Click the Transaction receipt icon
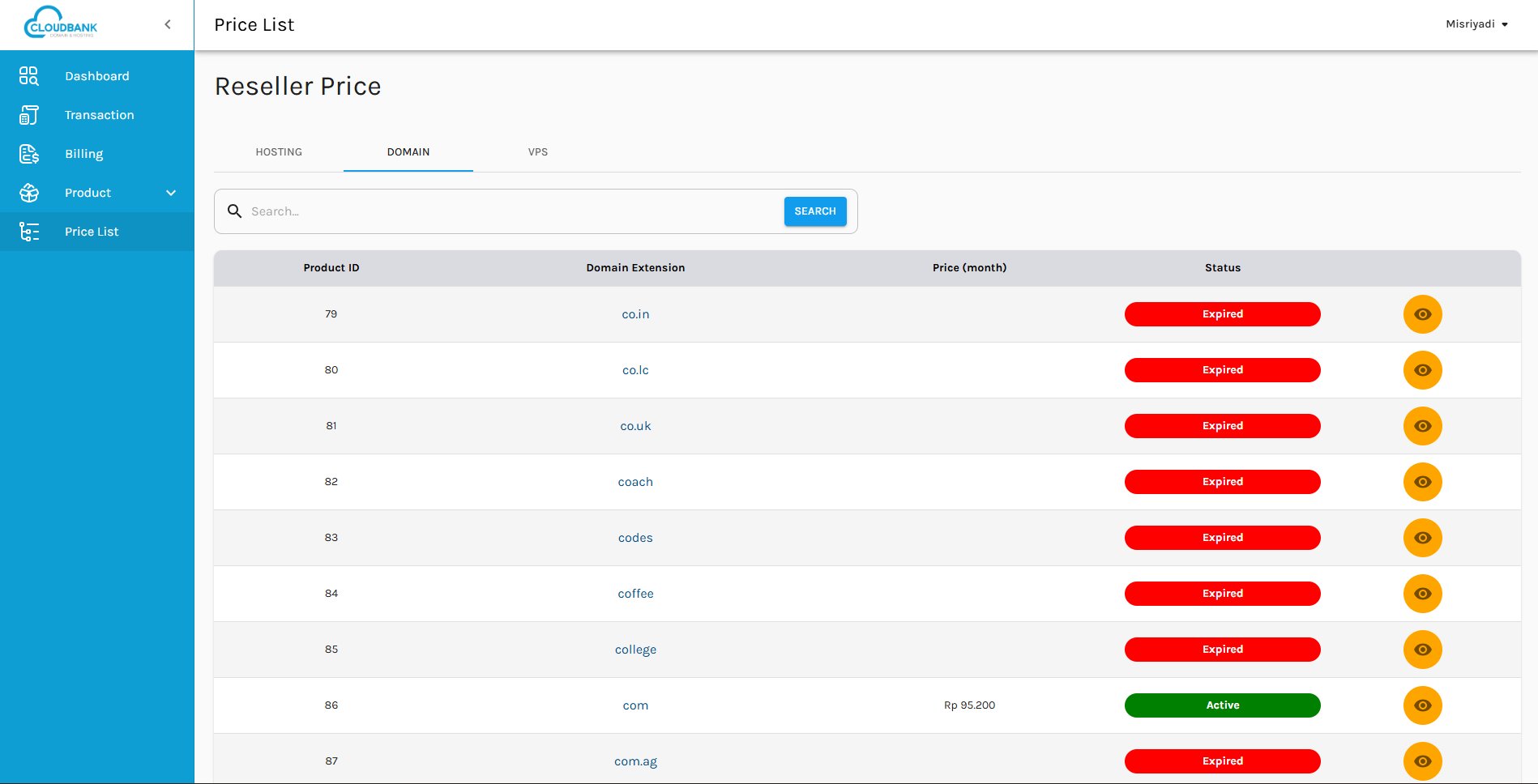The width and height of the screenshot is (1538, 784). [x=29, y=115]
